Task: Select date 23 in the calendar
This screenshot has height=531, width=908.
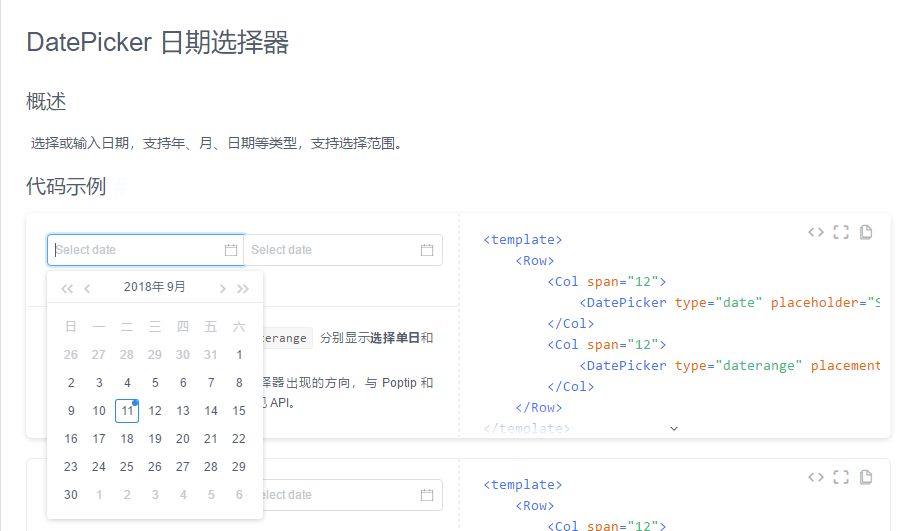Action: (71, 467)
